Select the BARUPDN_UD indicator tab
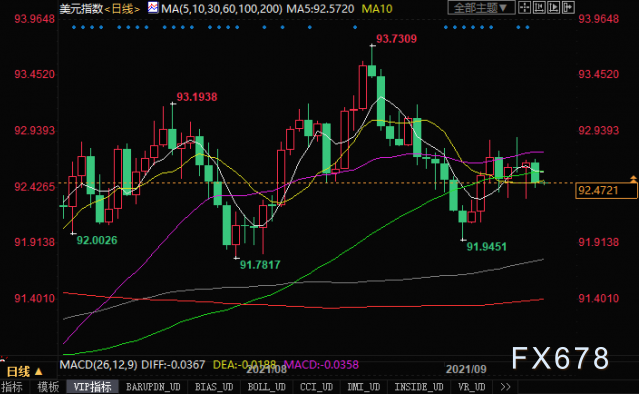The width and height of the screenshot is (640, 394). 153,387
